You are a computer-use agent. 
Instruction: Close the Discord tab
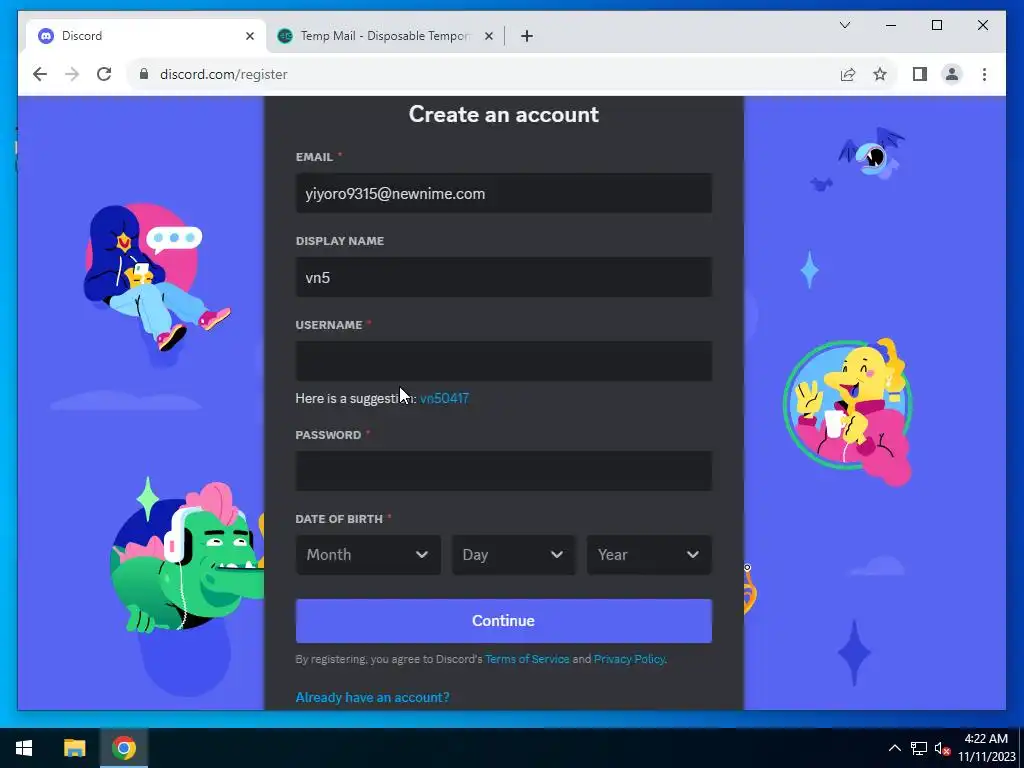[x=249, y=36]
